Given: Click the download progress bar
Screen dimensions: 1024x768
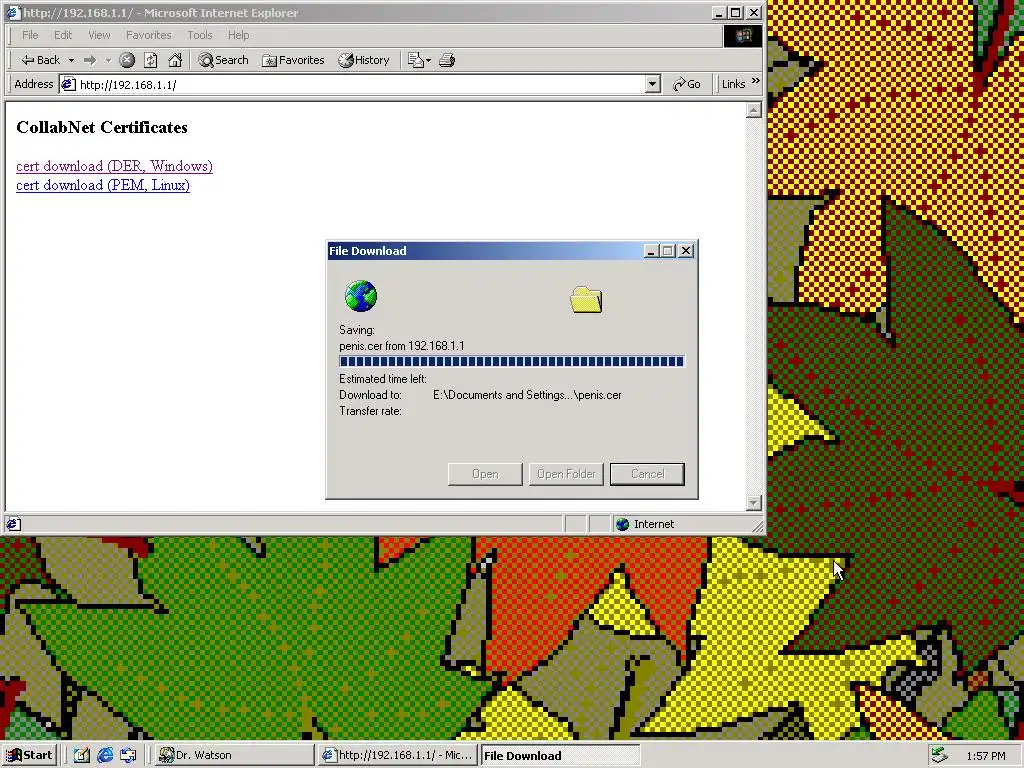Looking at the screenshot, I should 512,362.
